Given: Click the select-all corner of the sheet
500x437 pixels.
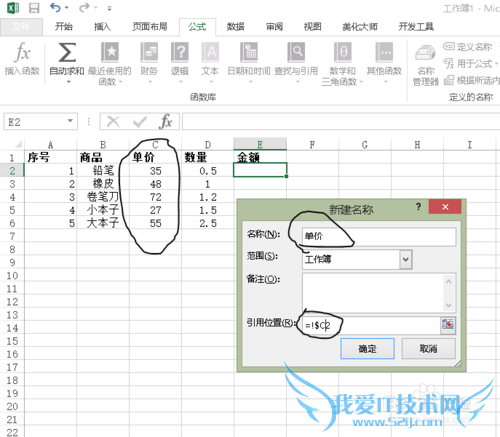Looking at the screenshot, I should pos(18,144).
